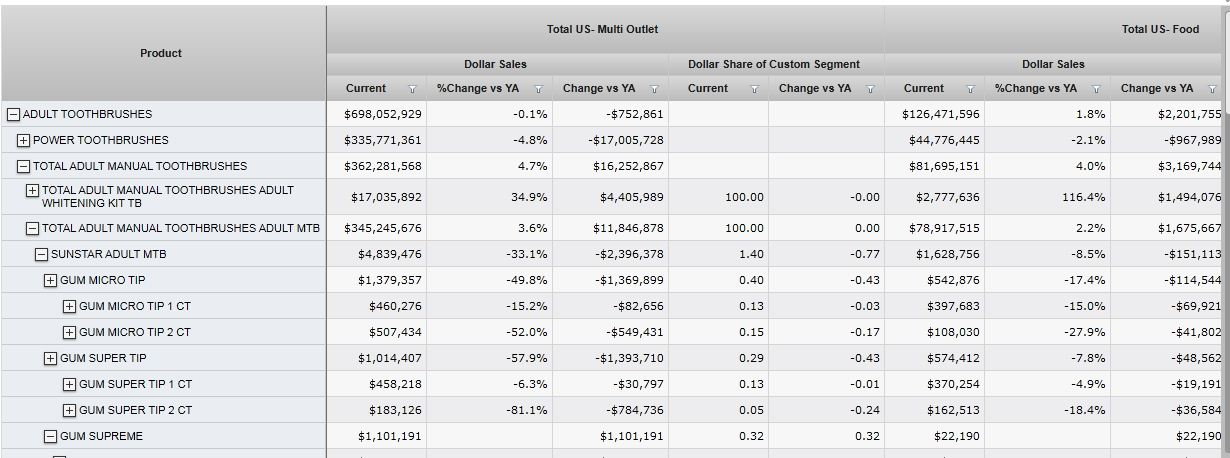1230x458 pixels.
Task: Collapse TOTAL ADULT MANUAL TOOTHBRUSHES group
Action: pos(24,166)
